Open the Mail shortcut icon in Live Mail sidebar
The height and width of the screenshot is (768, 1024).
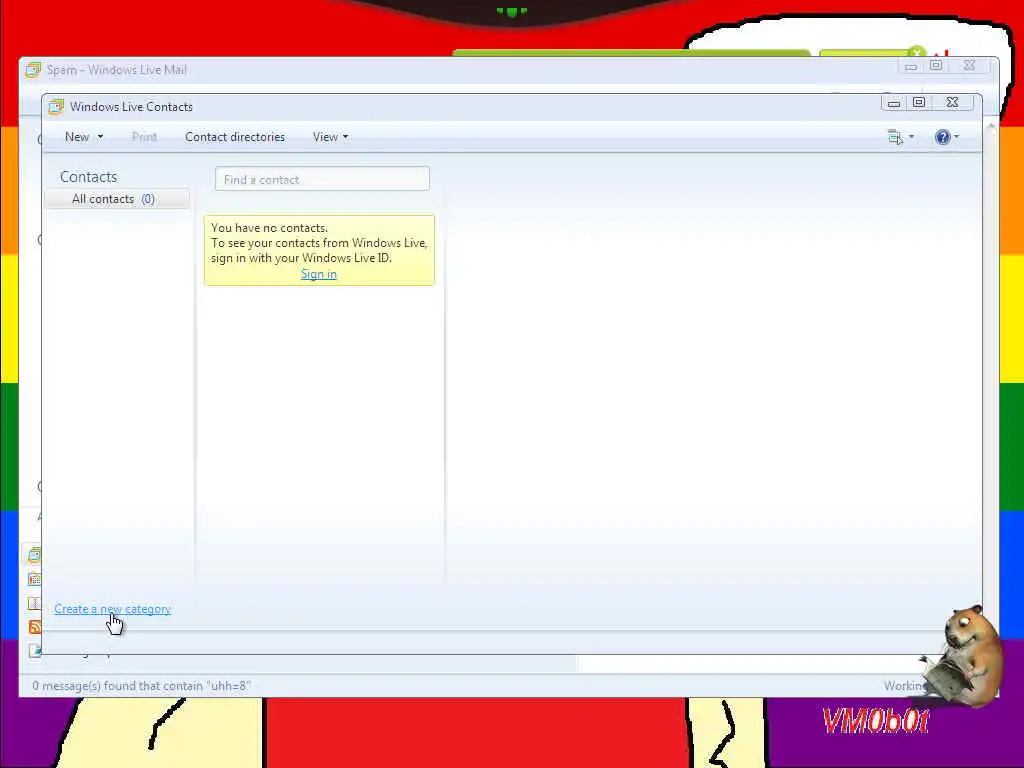pyautogui.click(x=35, y=555)
